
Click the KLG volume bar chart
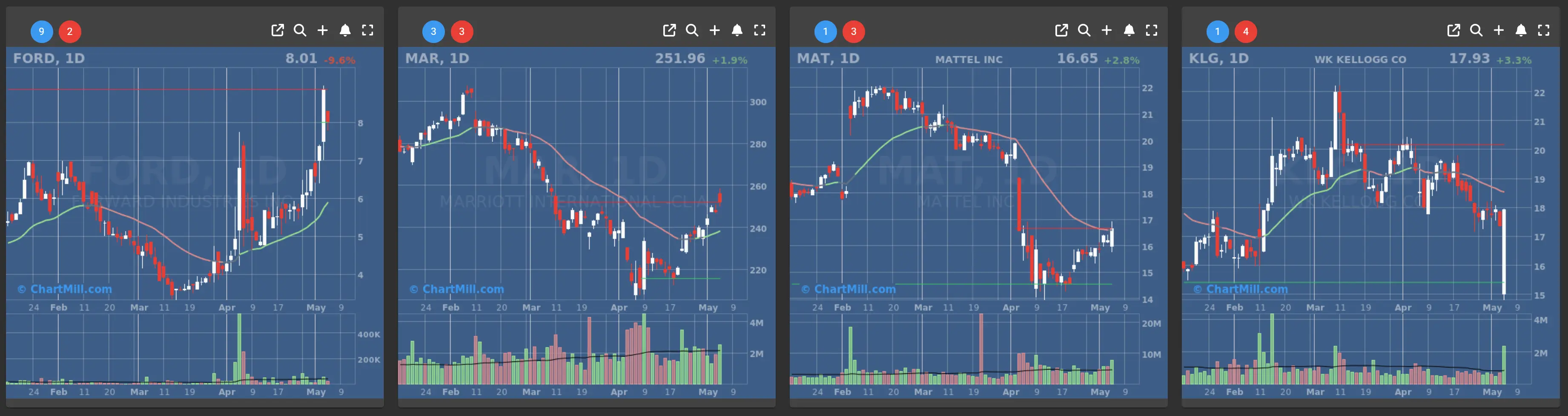point(1357,349)
